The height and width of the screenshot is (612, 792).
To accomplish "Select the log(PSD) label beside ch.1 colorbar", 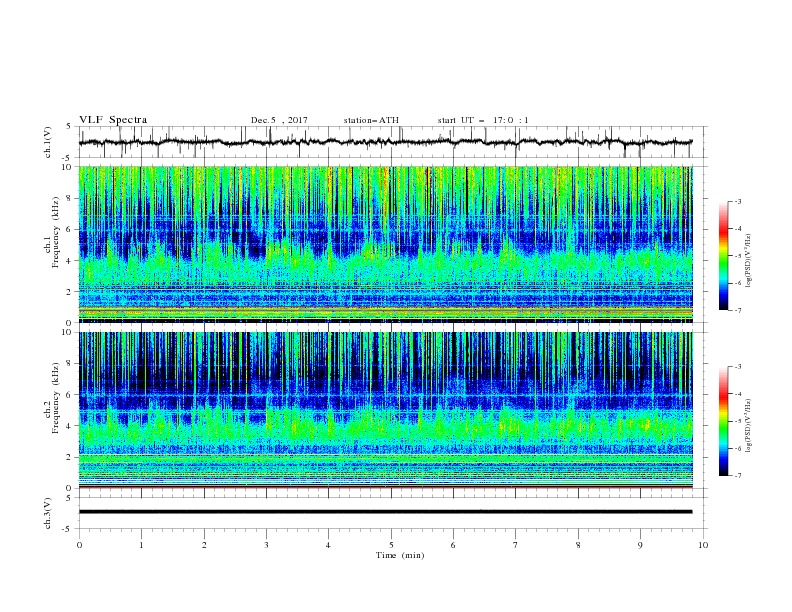I will point(748,261).
